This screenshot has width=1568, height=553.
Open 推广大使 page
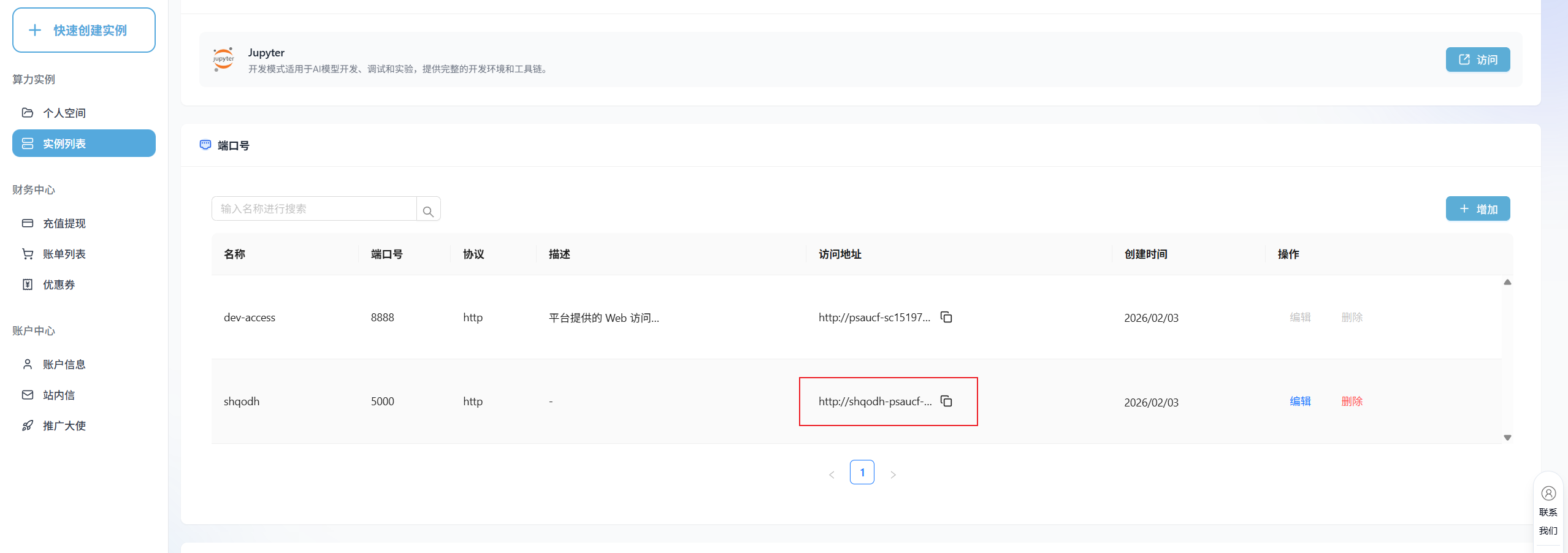pyautogui.click(x=84, y=425)
